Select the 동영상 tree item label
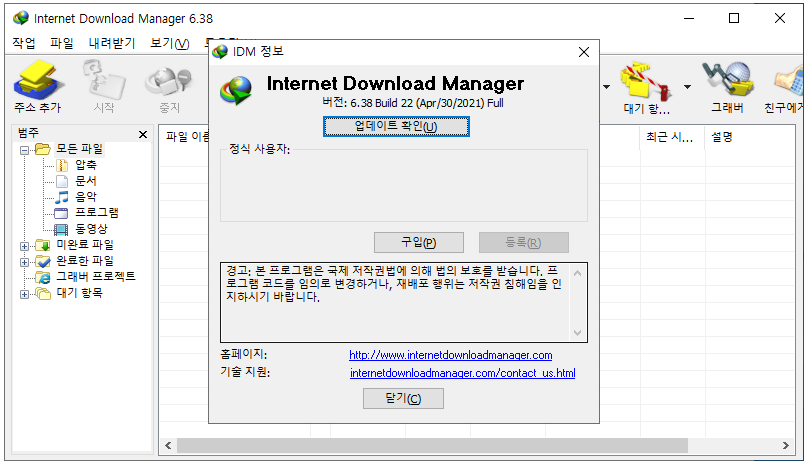This screenshot has height=465, width=806. click(91, 229)
